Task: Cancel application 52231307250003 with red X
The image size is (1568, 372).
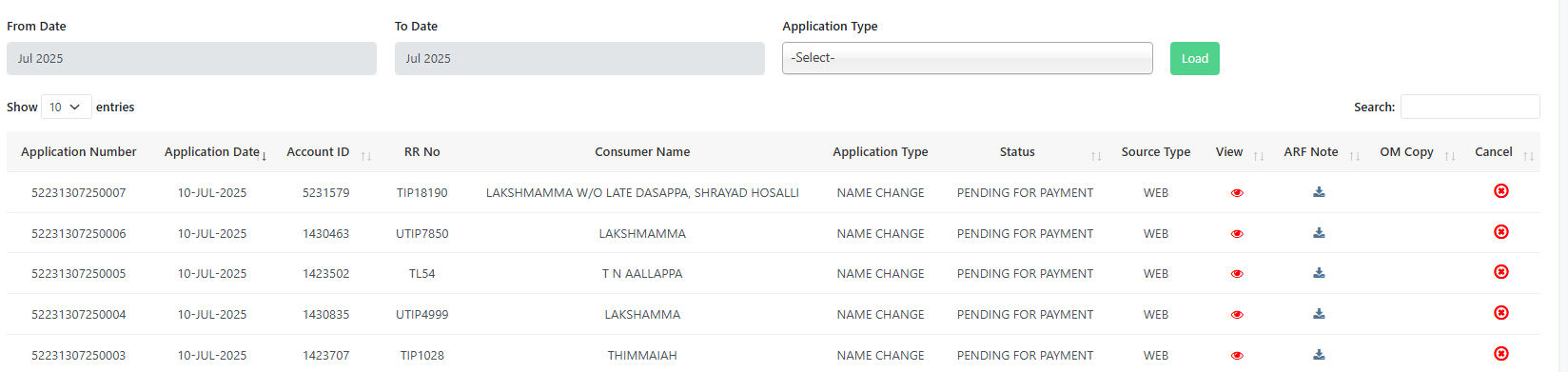Action: 1501,354
